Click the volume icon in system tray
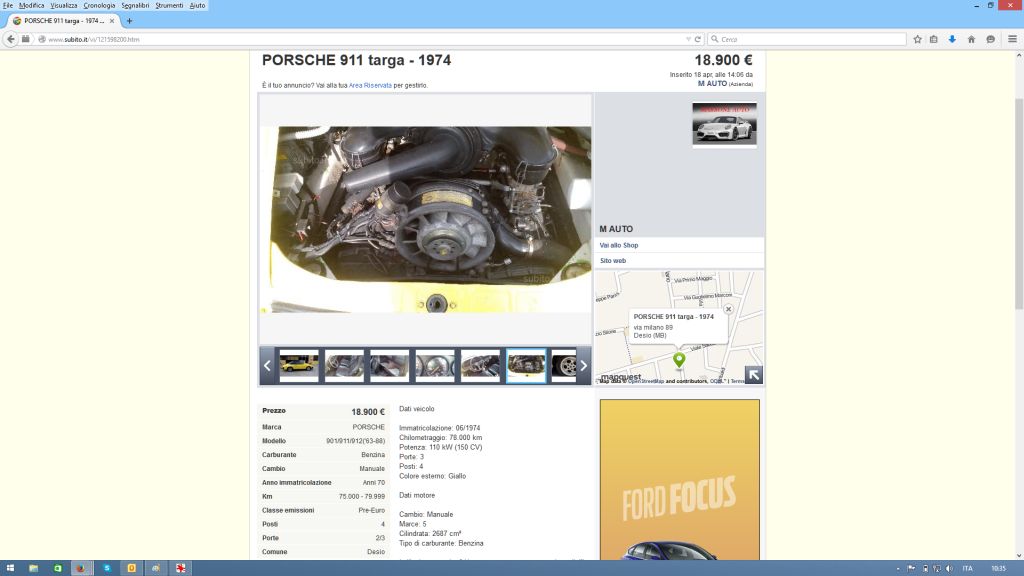This screenshot has width=1024, height=576. click(949, 568)
